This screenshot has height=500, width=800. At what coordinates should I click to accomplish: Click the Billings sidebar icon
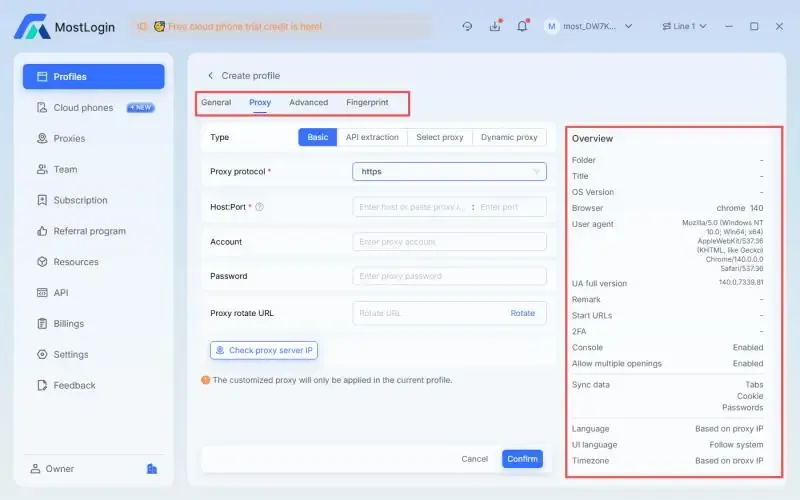click(x=42, y=323)
